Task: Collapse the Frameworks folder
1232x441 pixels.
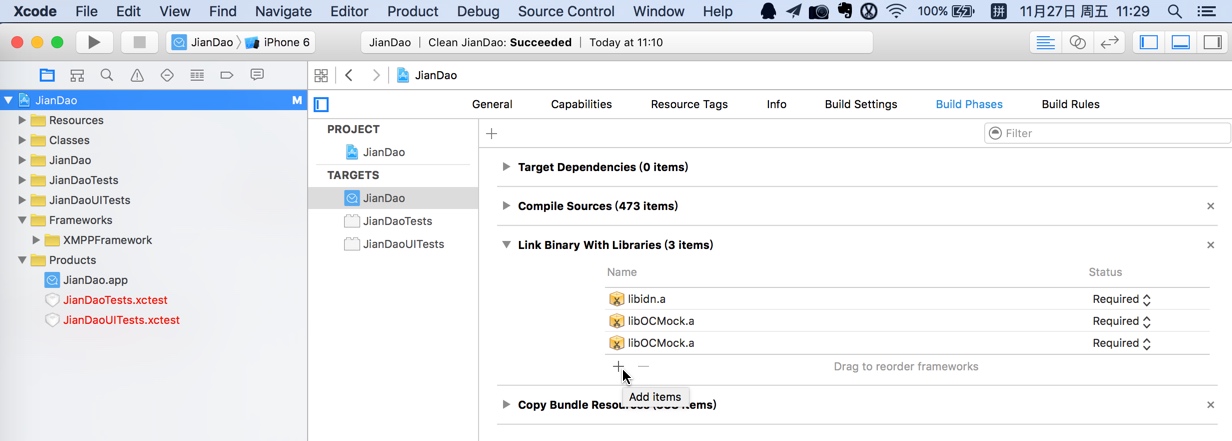Action: [x=22, y=220]
